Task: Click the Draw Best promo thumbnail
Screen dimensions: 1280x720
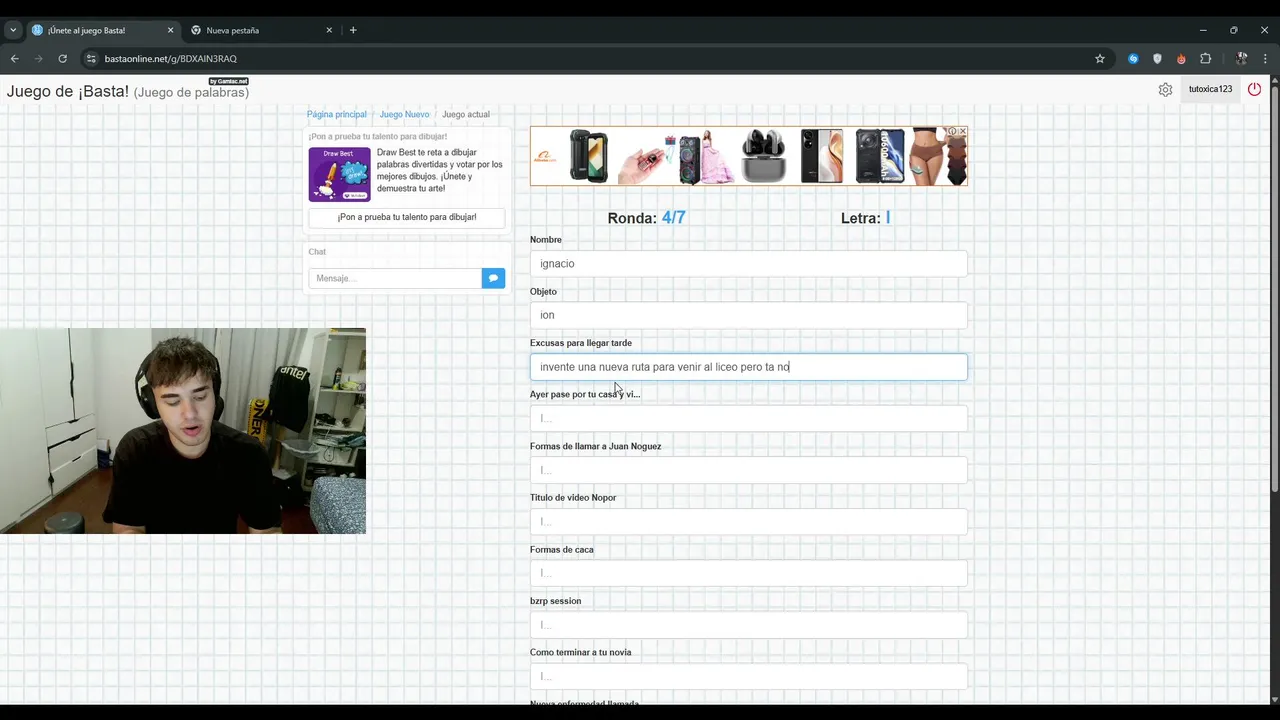Action: point(339,174)
